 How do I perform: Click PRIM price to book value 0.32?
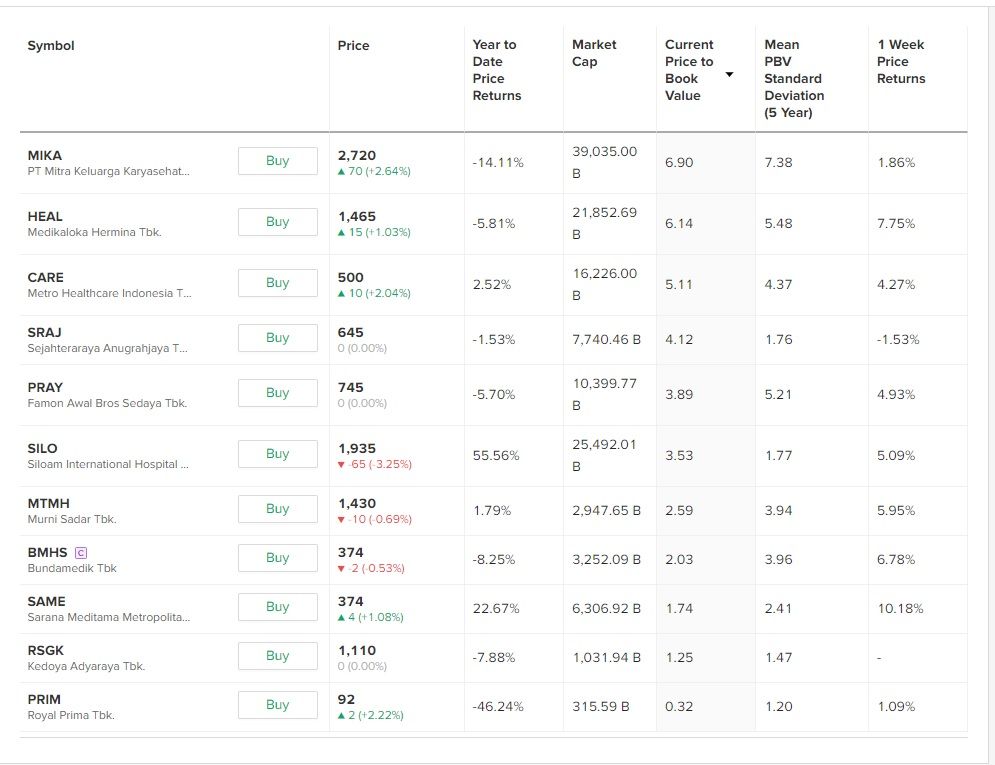(x=679, y=707)
